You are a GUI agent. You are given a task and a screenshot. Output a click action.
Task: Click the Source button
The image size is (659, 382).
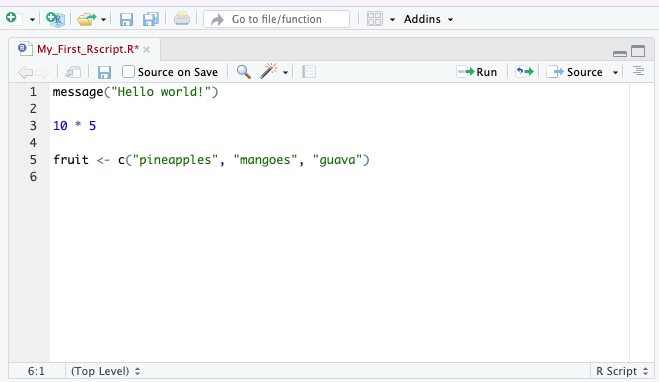pos(575,72)
